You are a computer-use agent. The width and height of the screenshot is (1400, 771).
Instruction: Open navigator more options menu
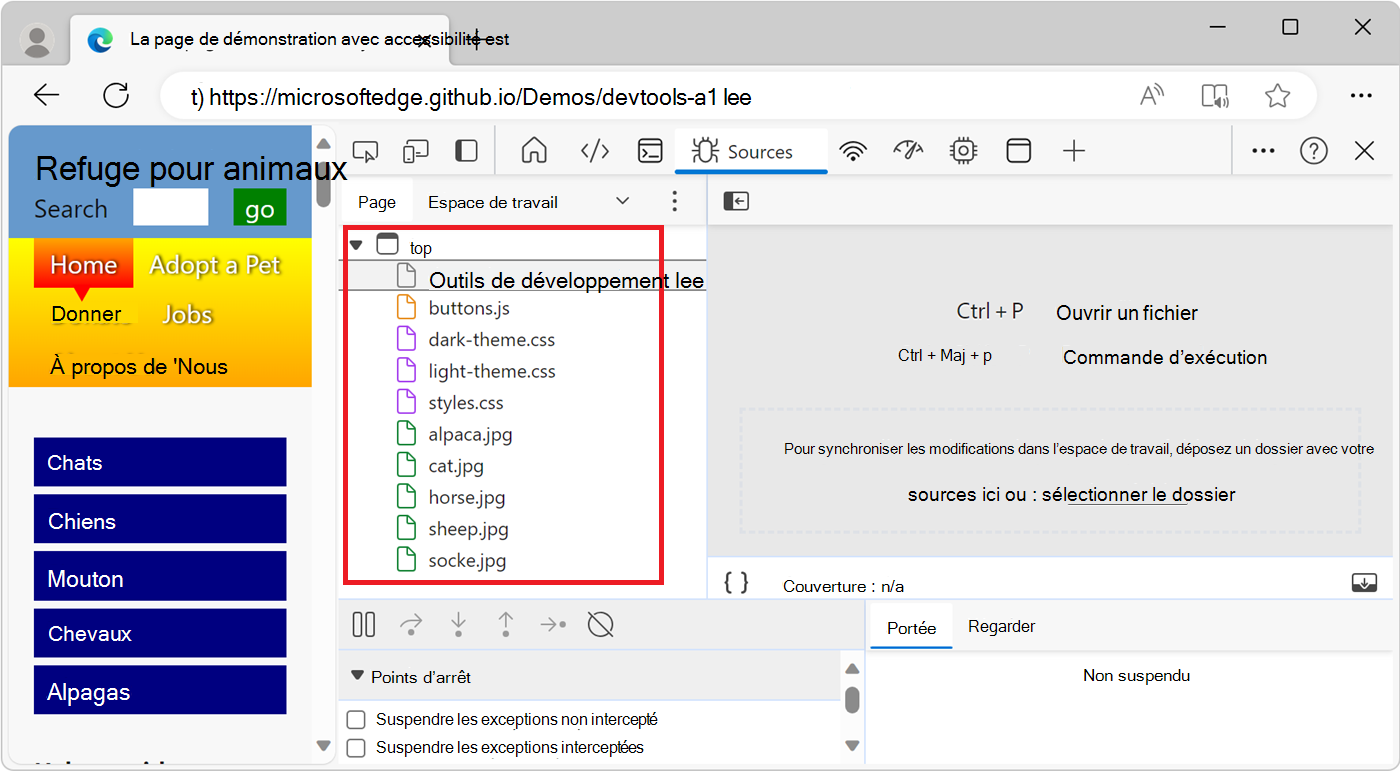coord(674,202)
